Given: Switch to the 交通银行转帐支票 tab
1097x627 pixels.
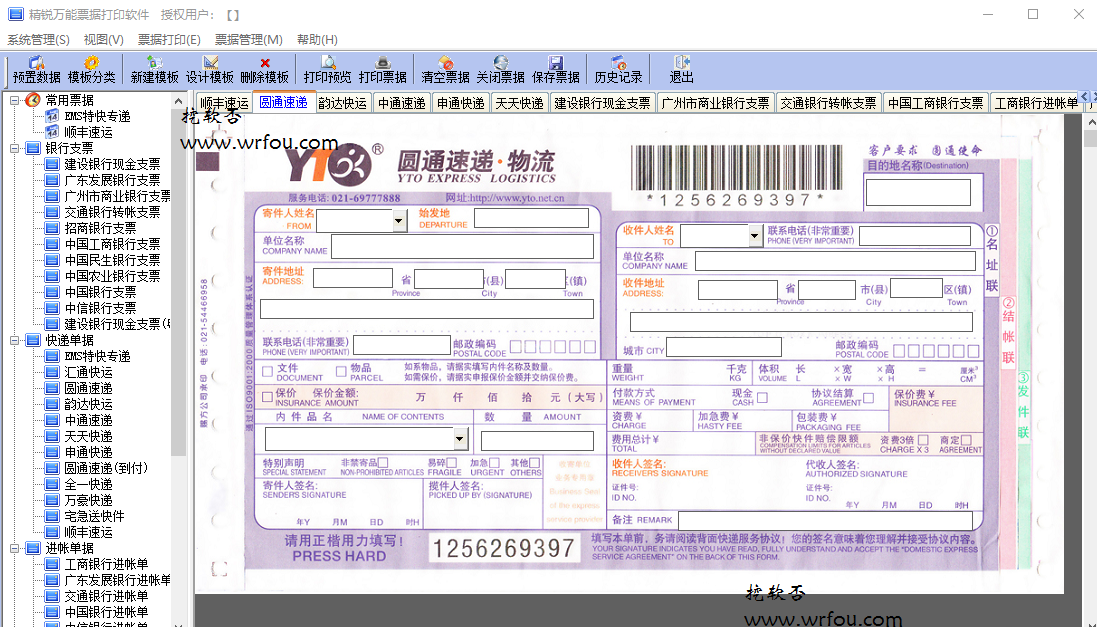Looking at the screenshot, I should point(828,103).
